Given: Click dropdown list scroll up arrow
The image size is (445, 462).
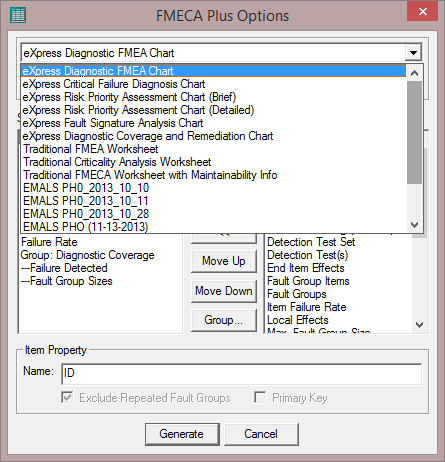Looking at the screenshot, I should (414, 73).
